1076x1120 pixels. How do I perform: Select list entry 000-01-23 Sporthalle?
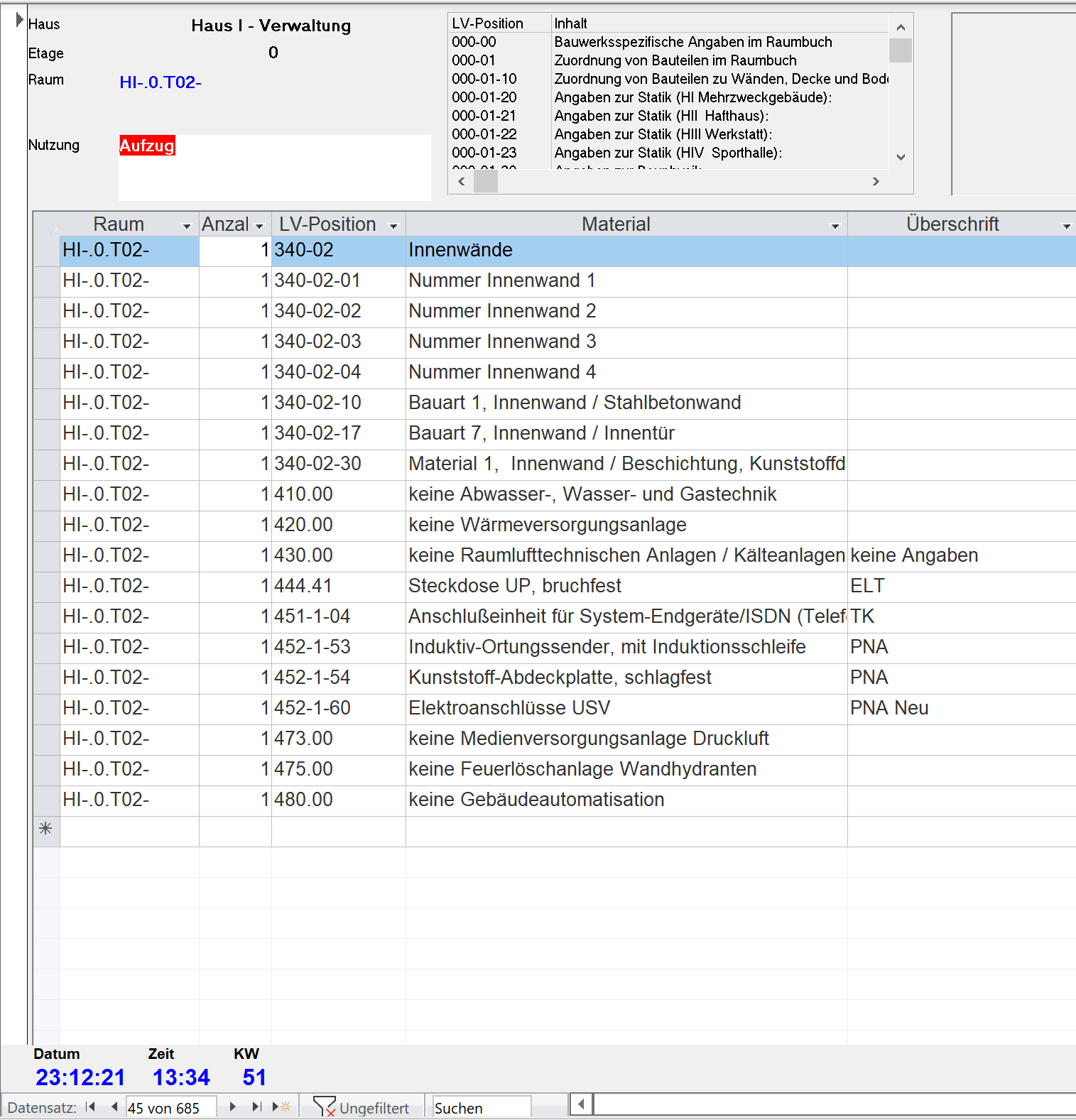[x=669, y=153]
